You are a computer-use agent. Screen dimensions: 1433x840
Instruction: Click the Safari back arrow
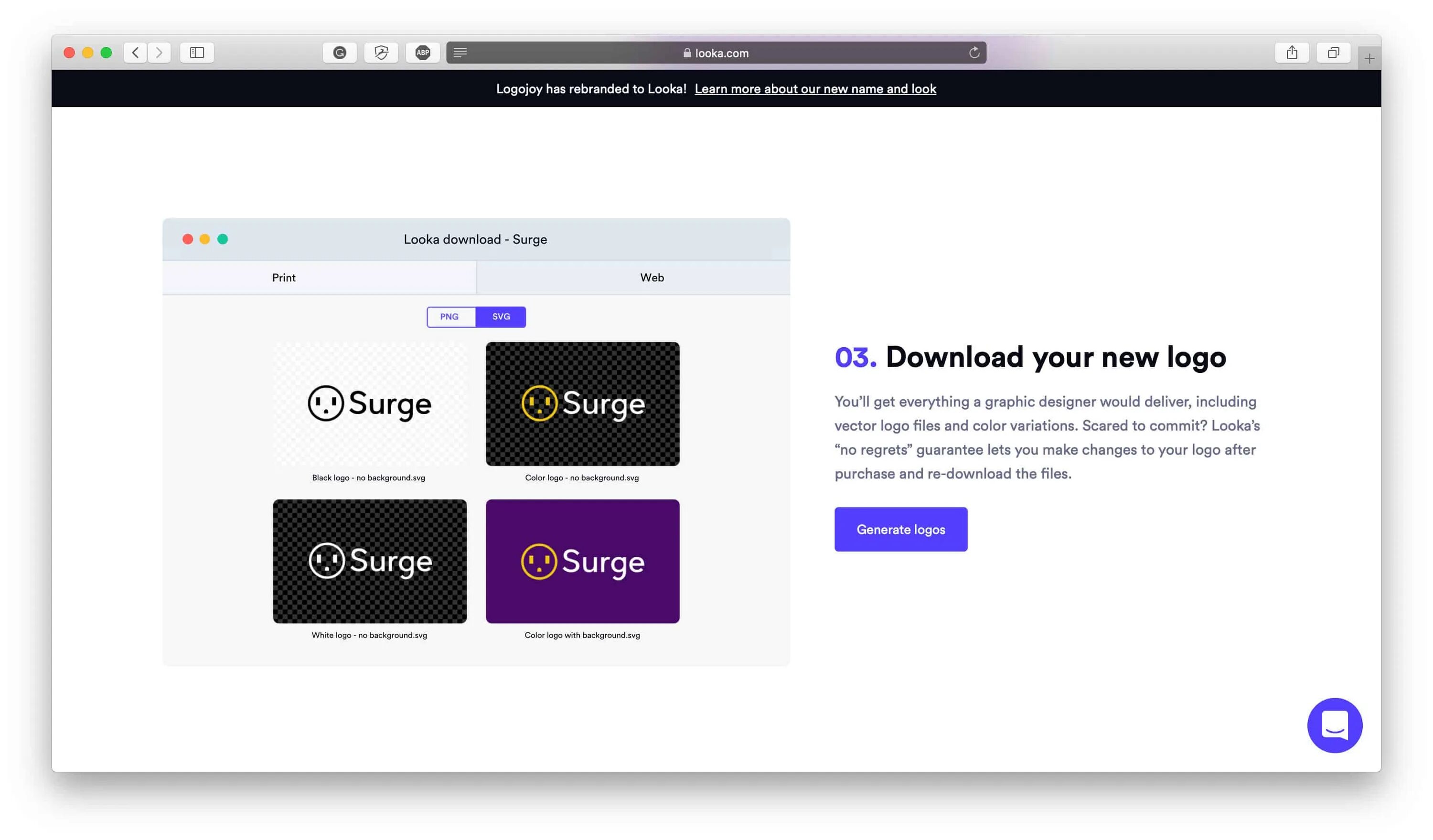tap(135, 53)
